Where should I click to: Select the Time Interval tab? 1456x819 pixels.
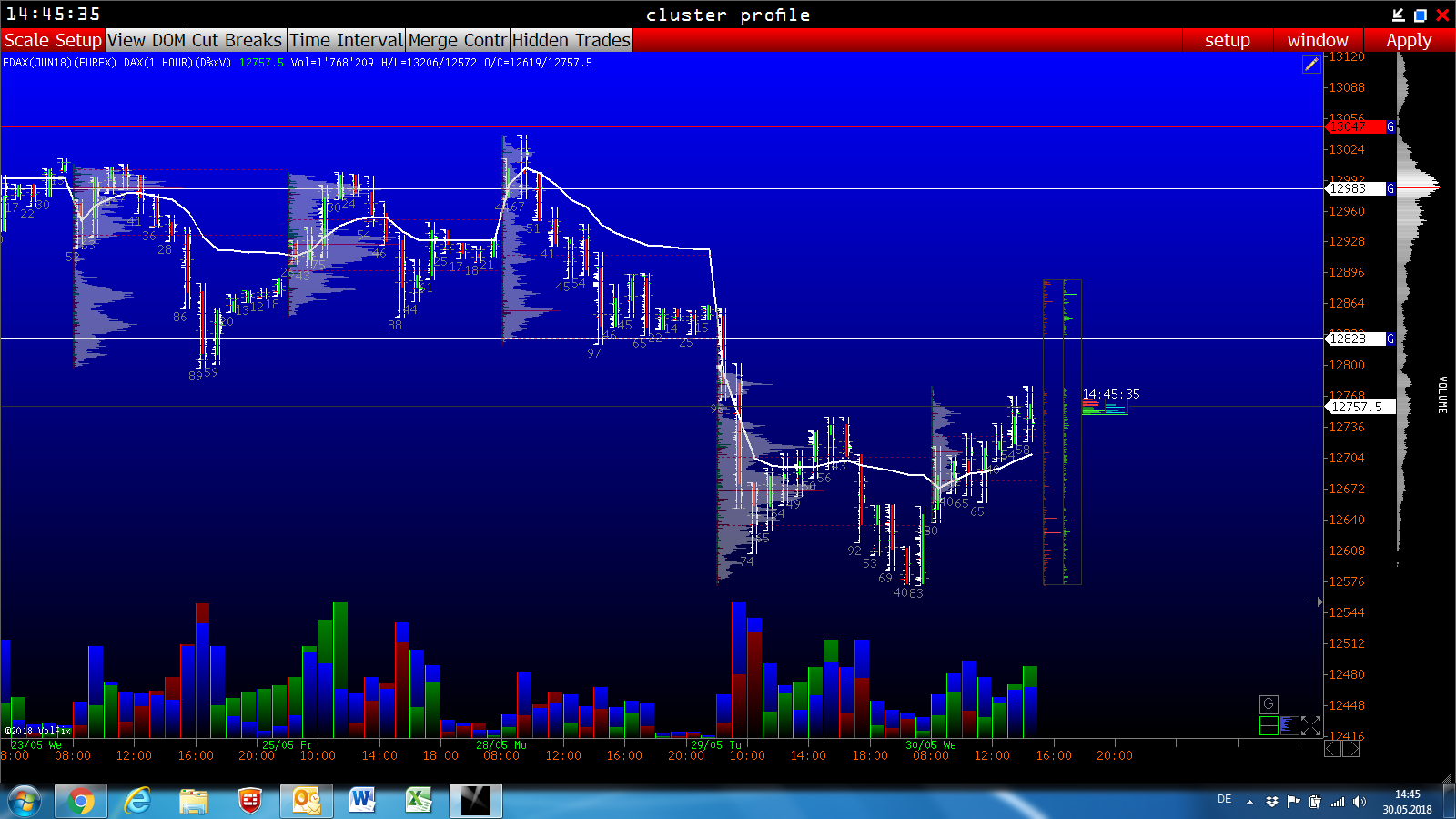tap(347, 40)
